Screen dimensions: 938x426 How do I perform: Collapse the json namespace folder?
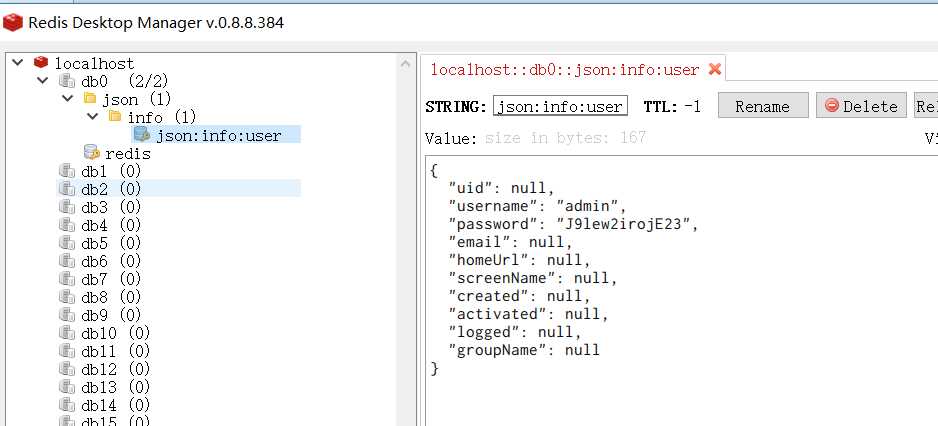pyautogui.click(x=67, y=98)
